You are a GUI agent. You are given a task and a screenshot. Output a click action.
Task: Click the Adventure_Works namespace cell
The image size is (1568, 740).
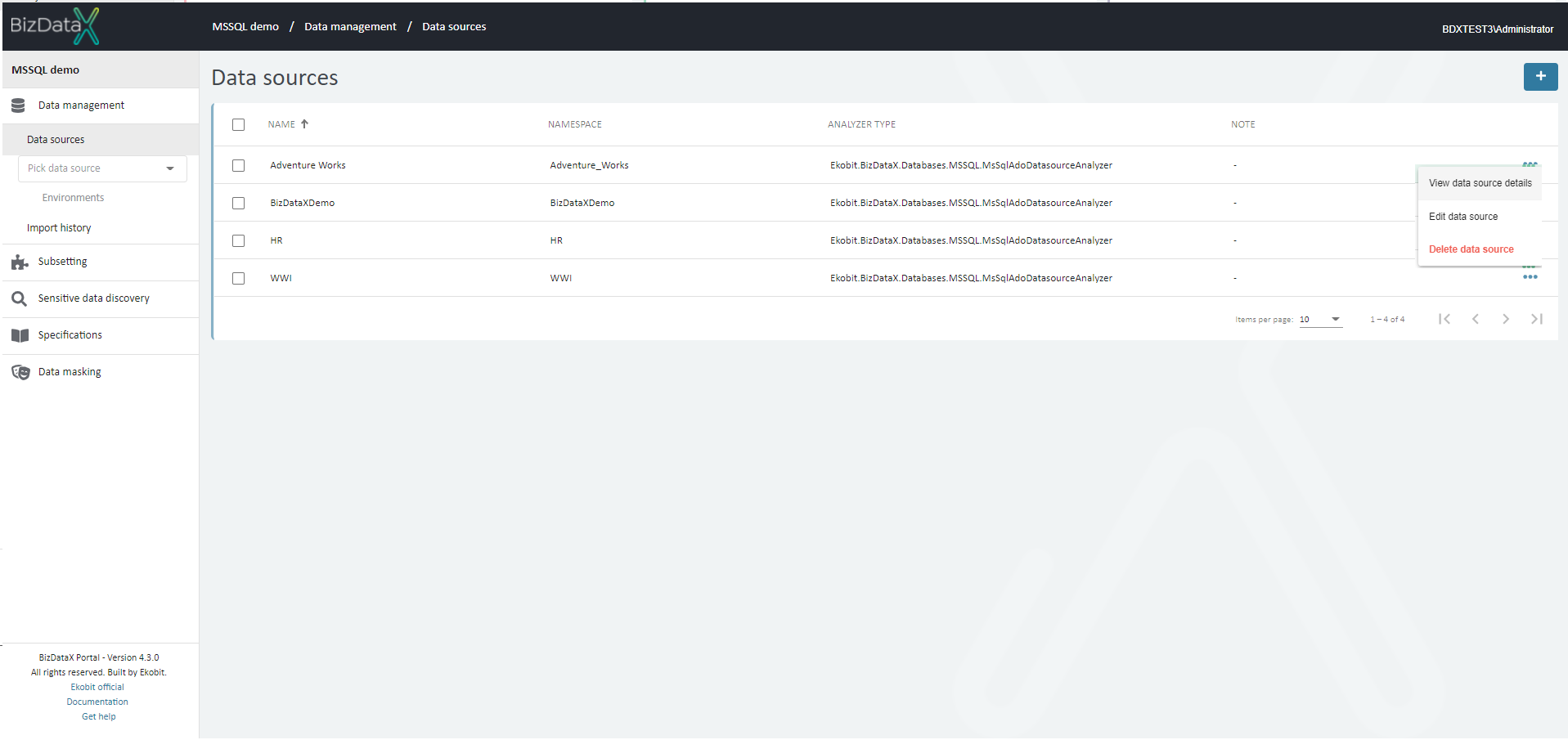coord(589,165)
